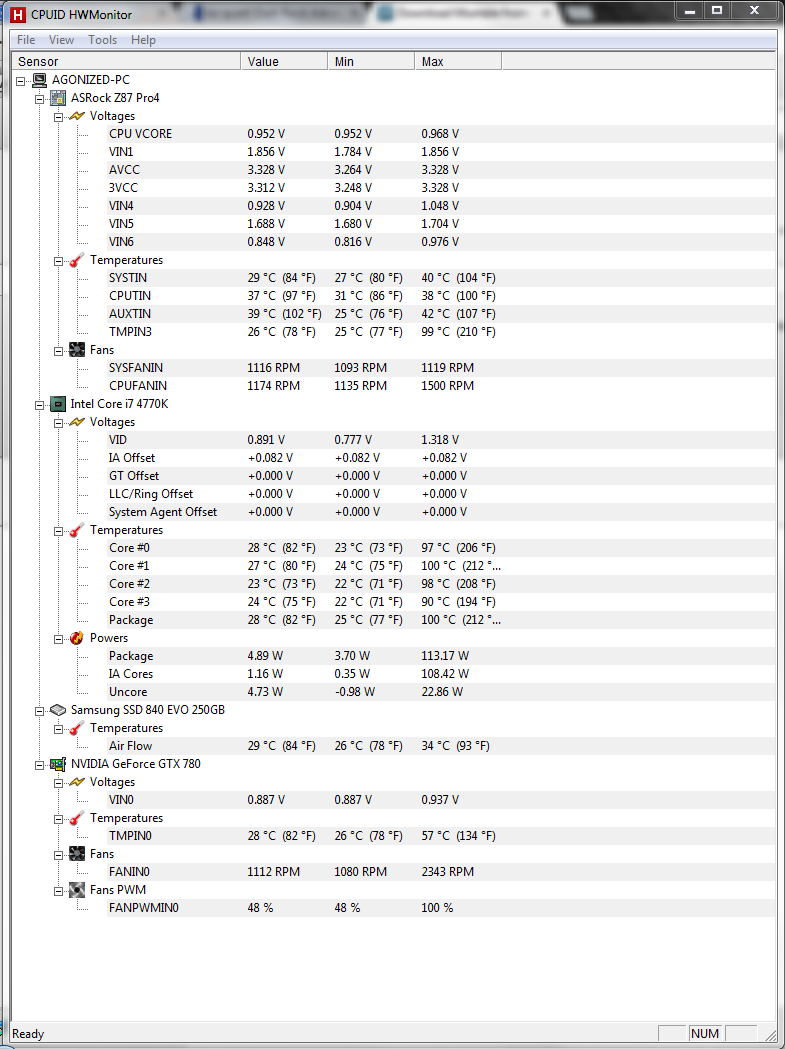
Task: Click the Sensor column header
Action: (x=126, y=62)
